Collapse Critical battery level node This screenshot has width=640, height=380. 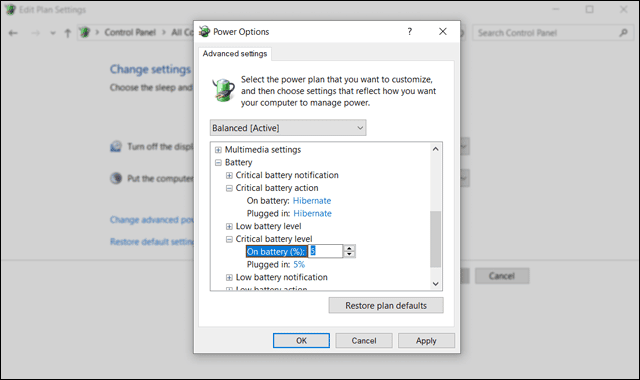[x=229, y=239]
